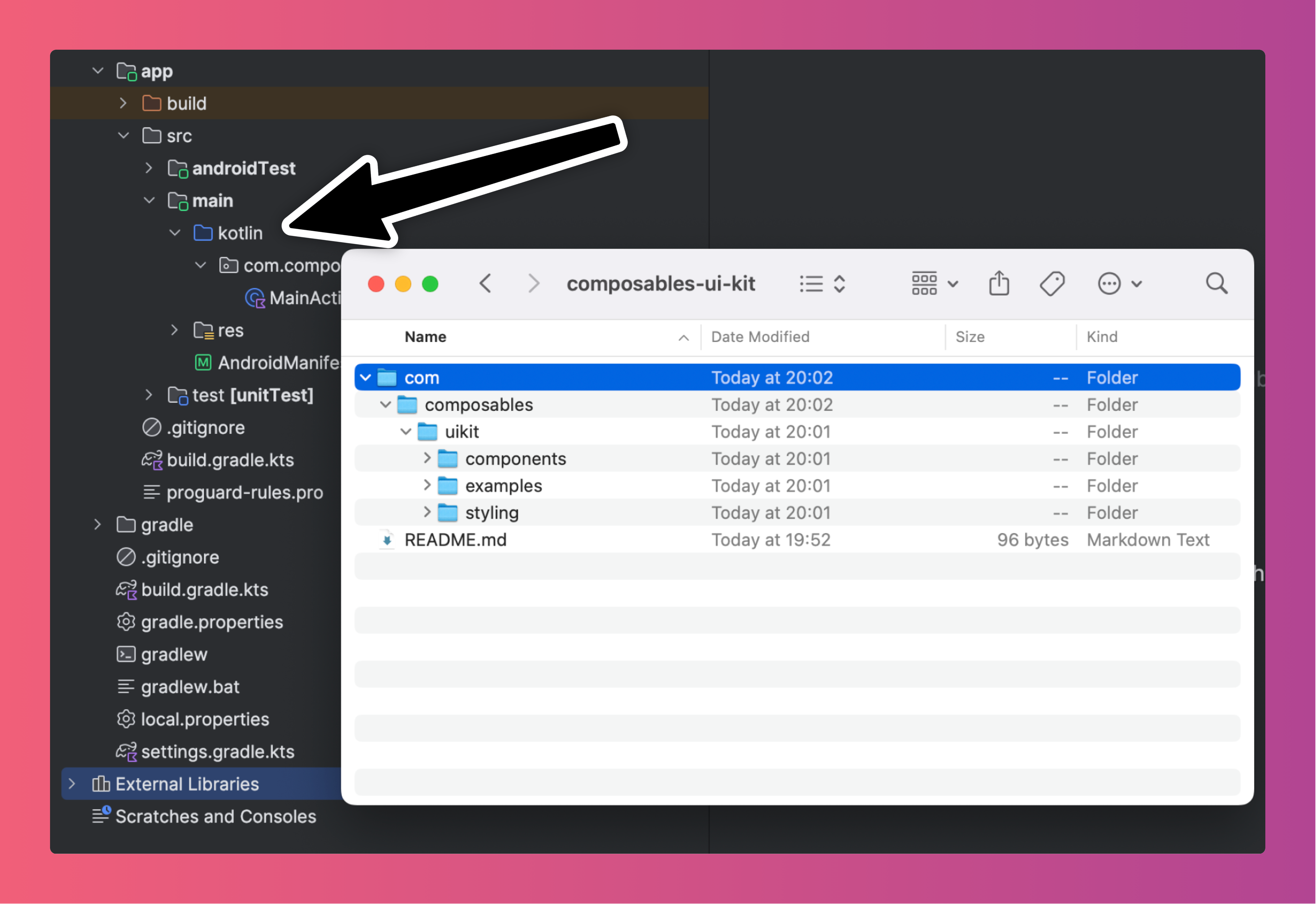1316x904 pixels.
Task: Go back in Finder navigation
Action: pos(485,283)
